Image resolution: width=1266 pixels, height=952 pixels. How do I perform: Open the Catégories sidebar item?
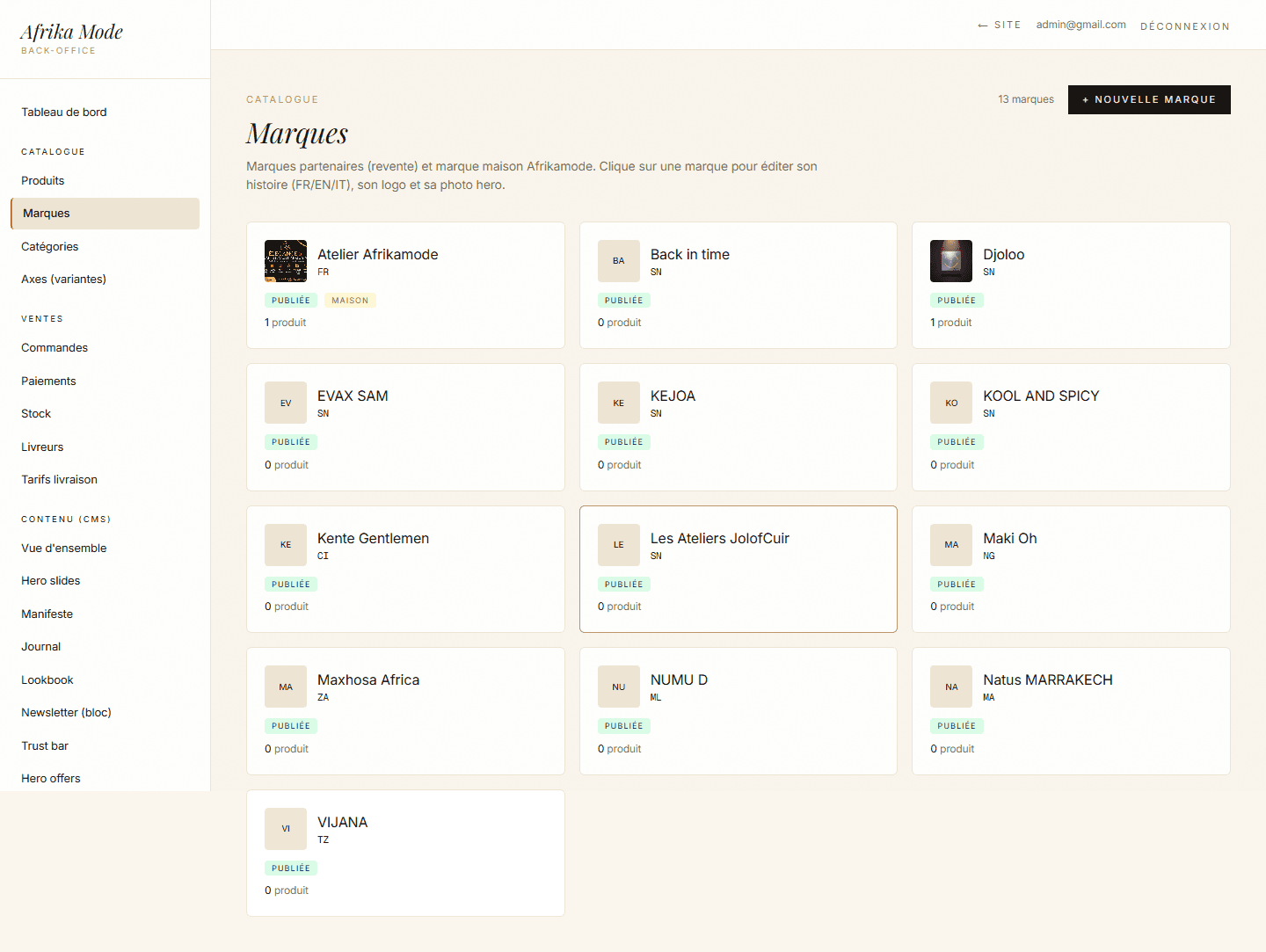point(105,247)
